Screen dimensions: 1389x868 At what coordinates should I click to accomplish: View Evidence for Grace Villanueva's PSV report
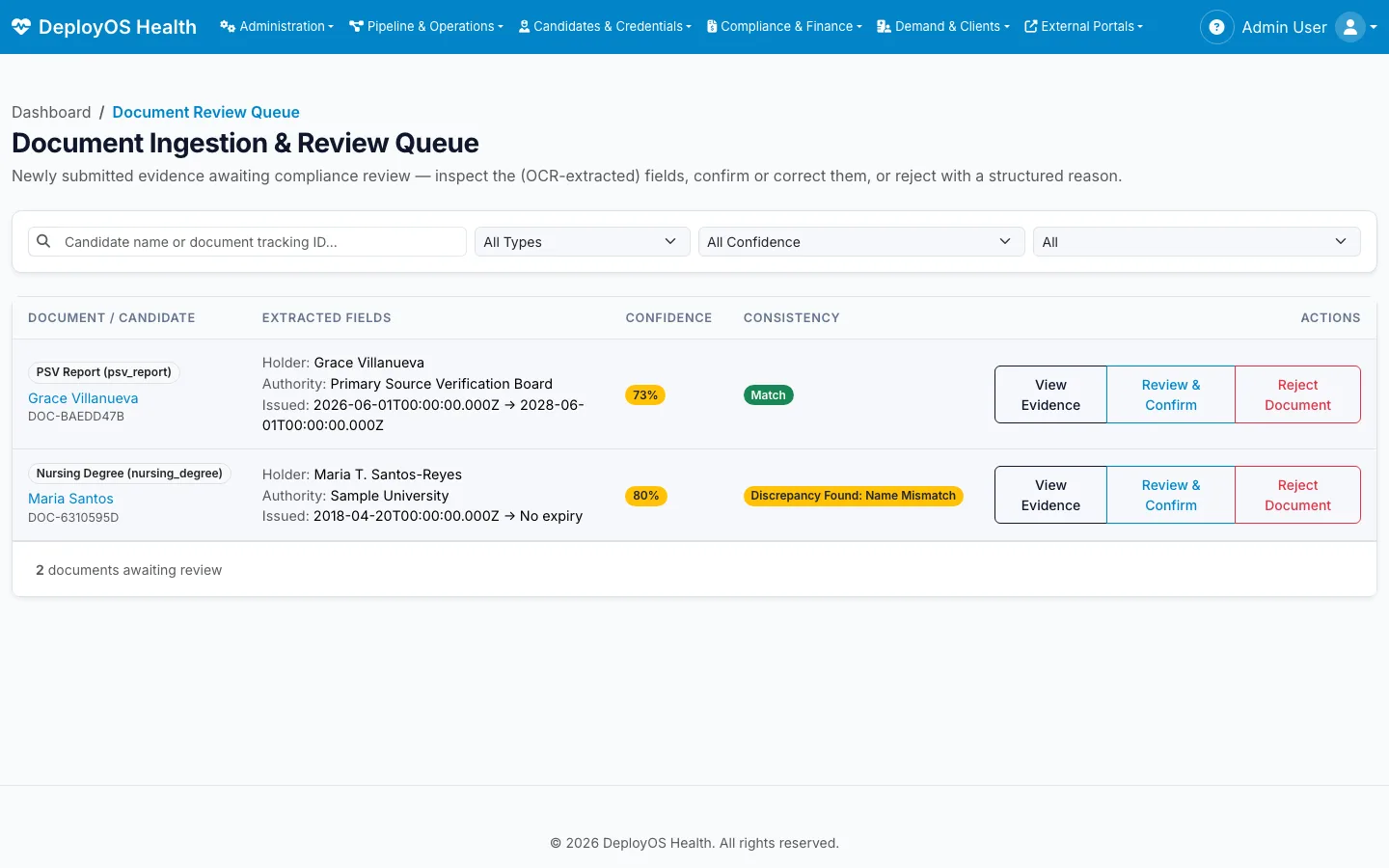tap(1050, 394)
